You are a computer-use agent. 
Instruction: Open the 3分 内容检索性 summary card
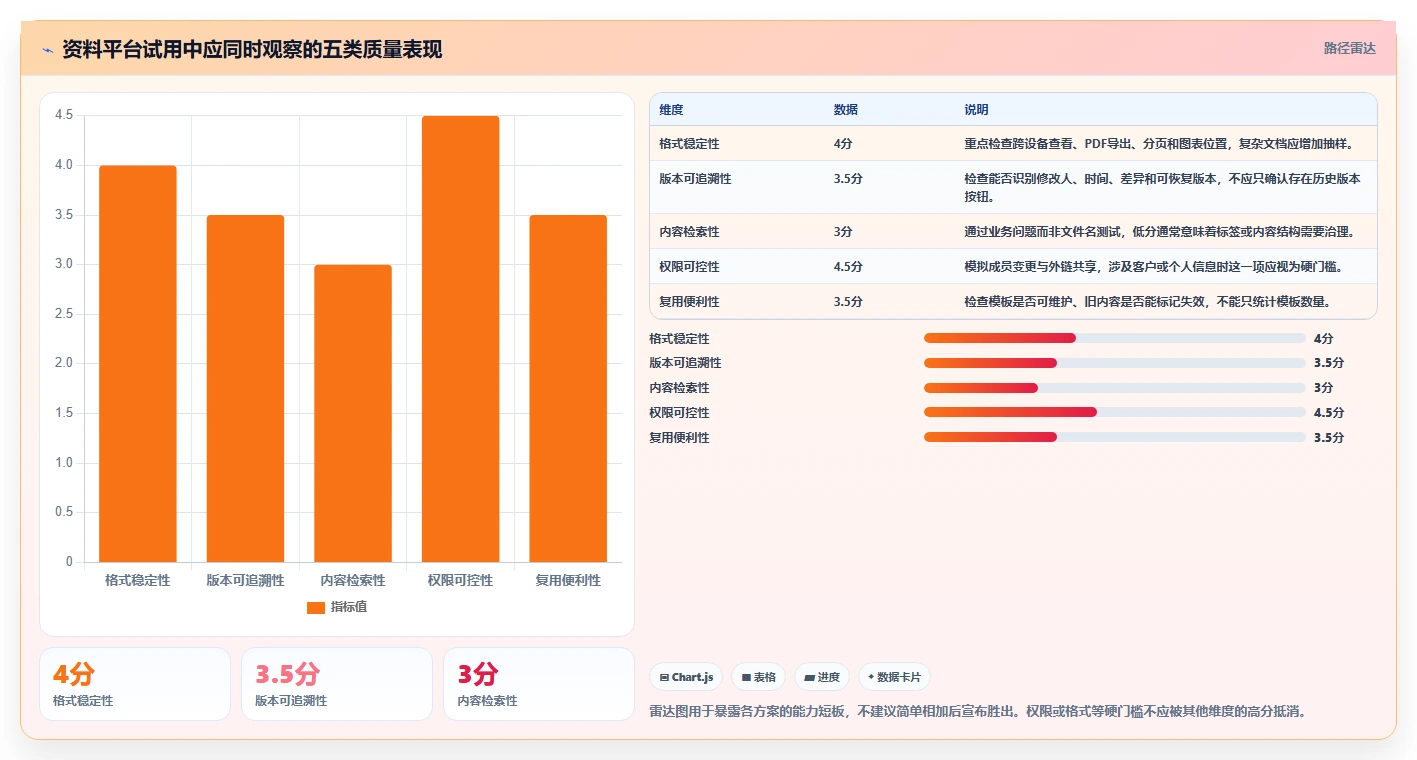pyautogui.click(x=539, y=684)
